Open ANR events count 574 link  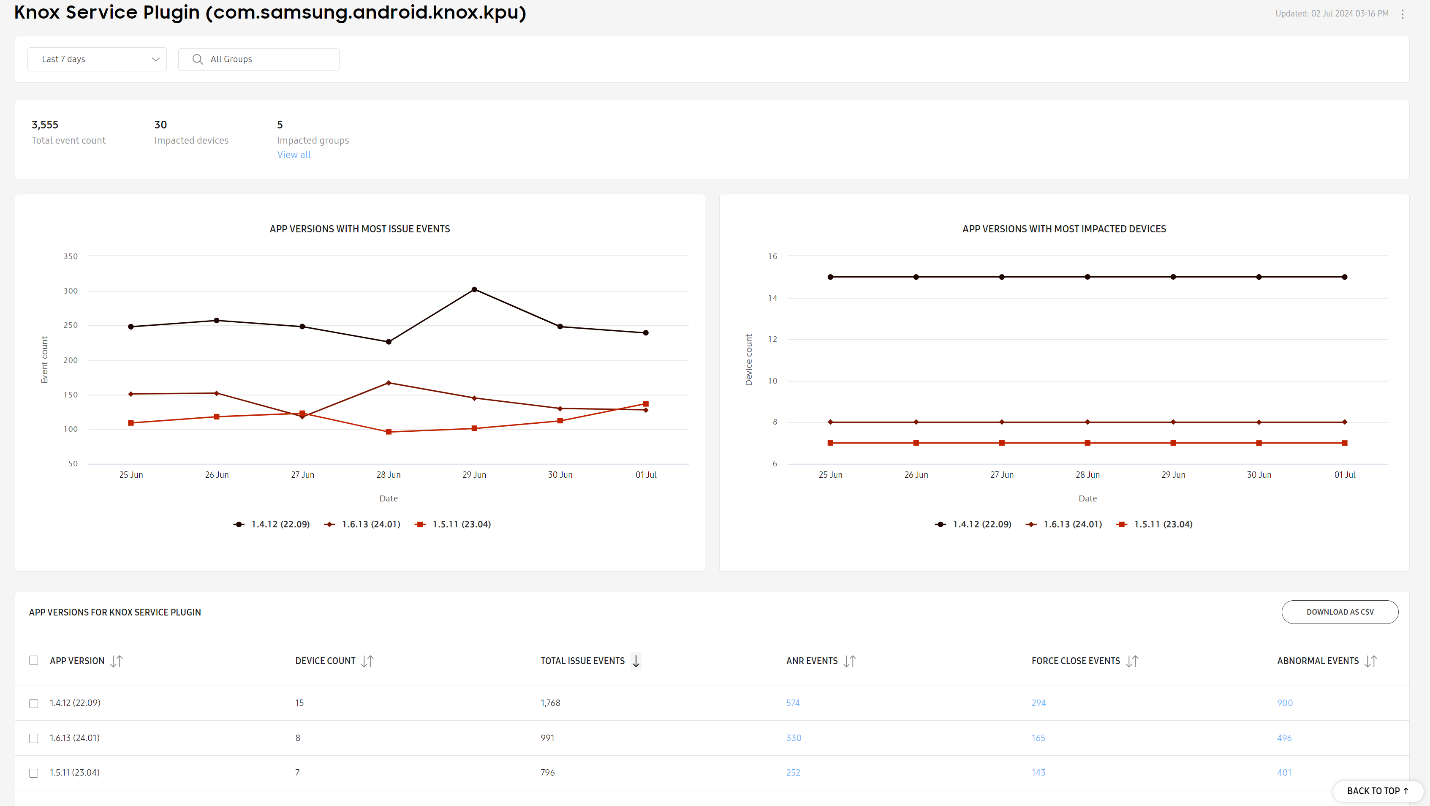793,703
